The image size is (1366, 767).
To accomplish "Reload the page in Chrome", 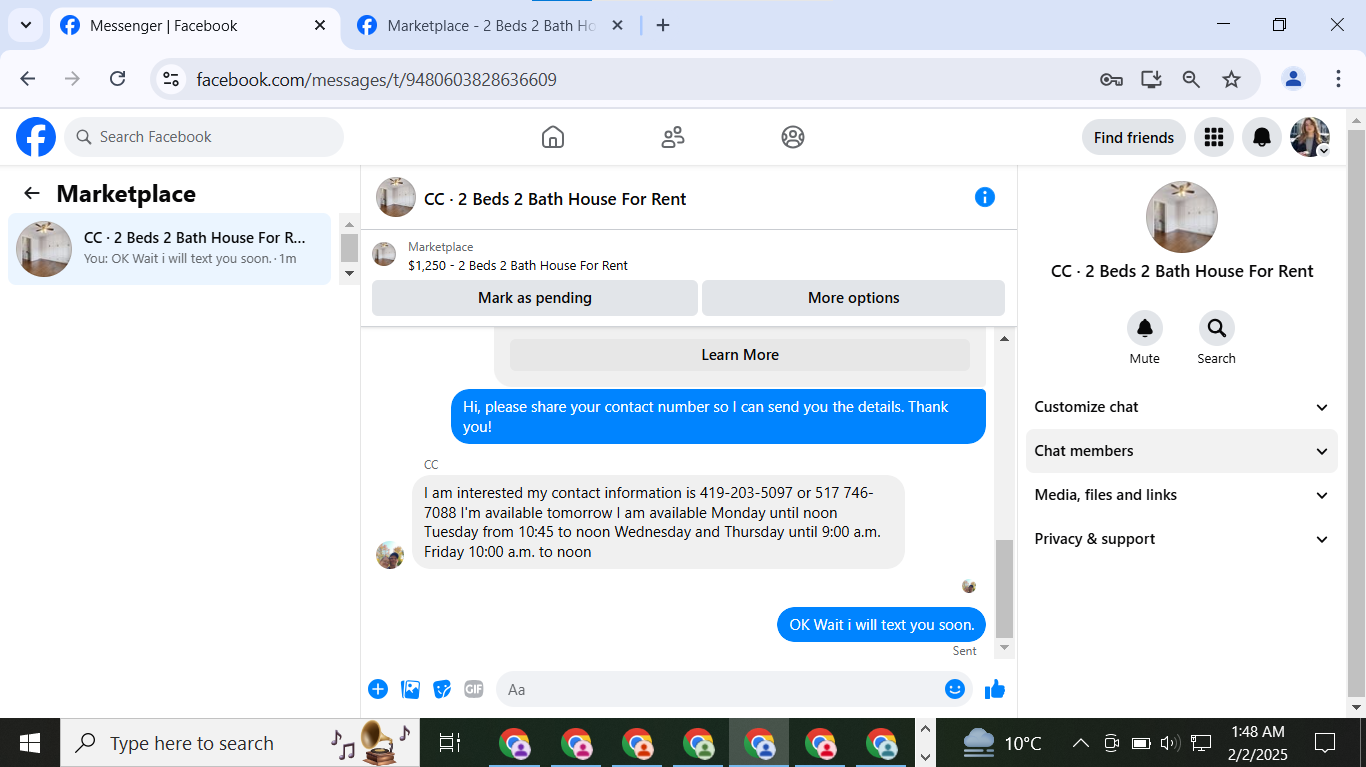I will [x=117, y=79].
